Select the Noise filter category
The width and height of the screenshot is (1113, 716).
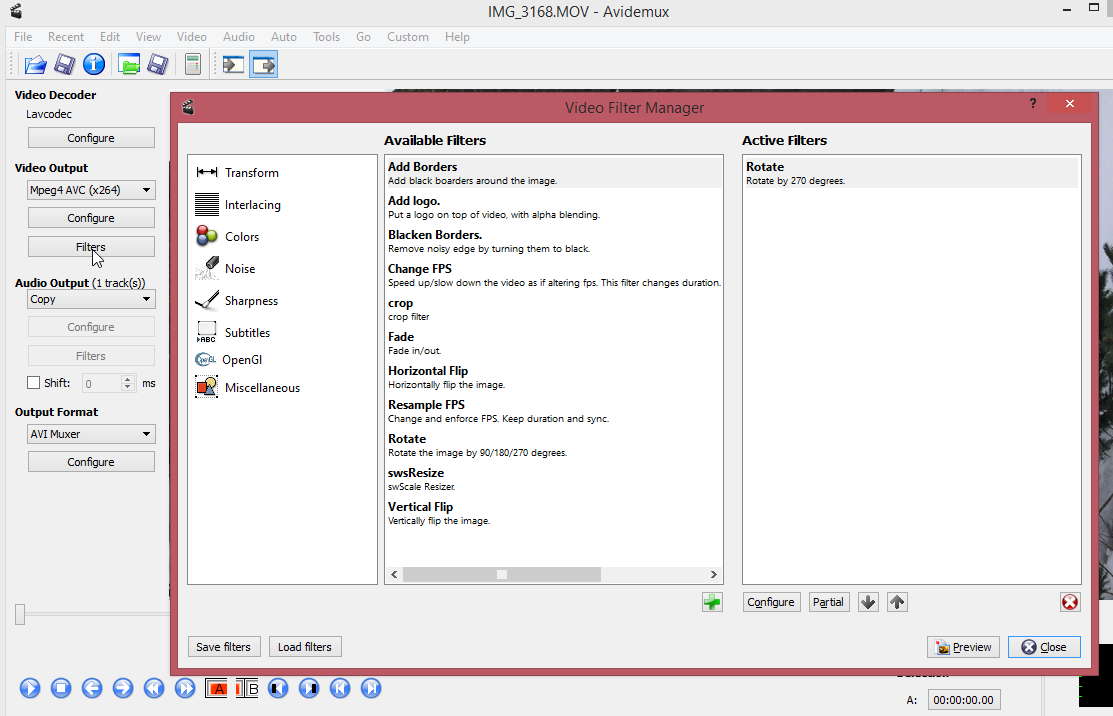(x=237, y=268)
